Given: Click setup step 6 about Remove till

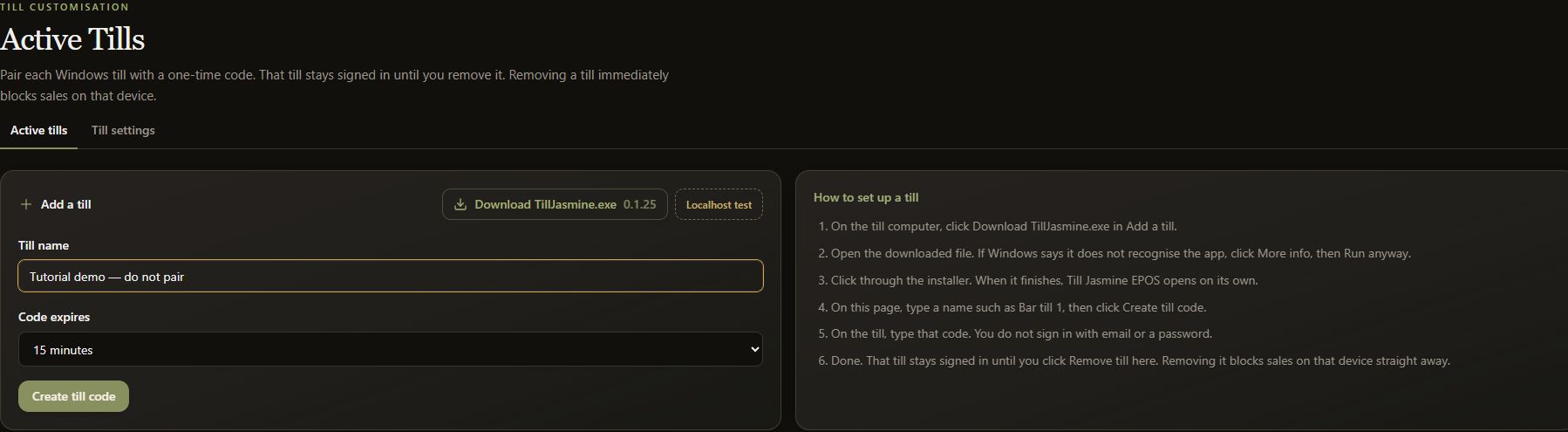Looking at the screenshot, I should (1134, 360).
